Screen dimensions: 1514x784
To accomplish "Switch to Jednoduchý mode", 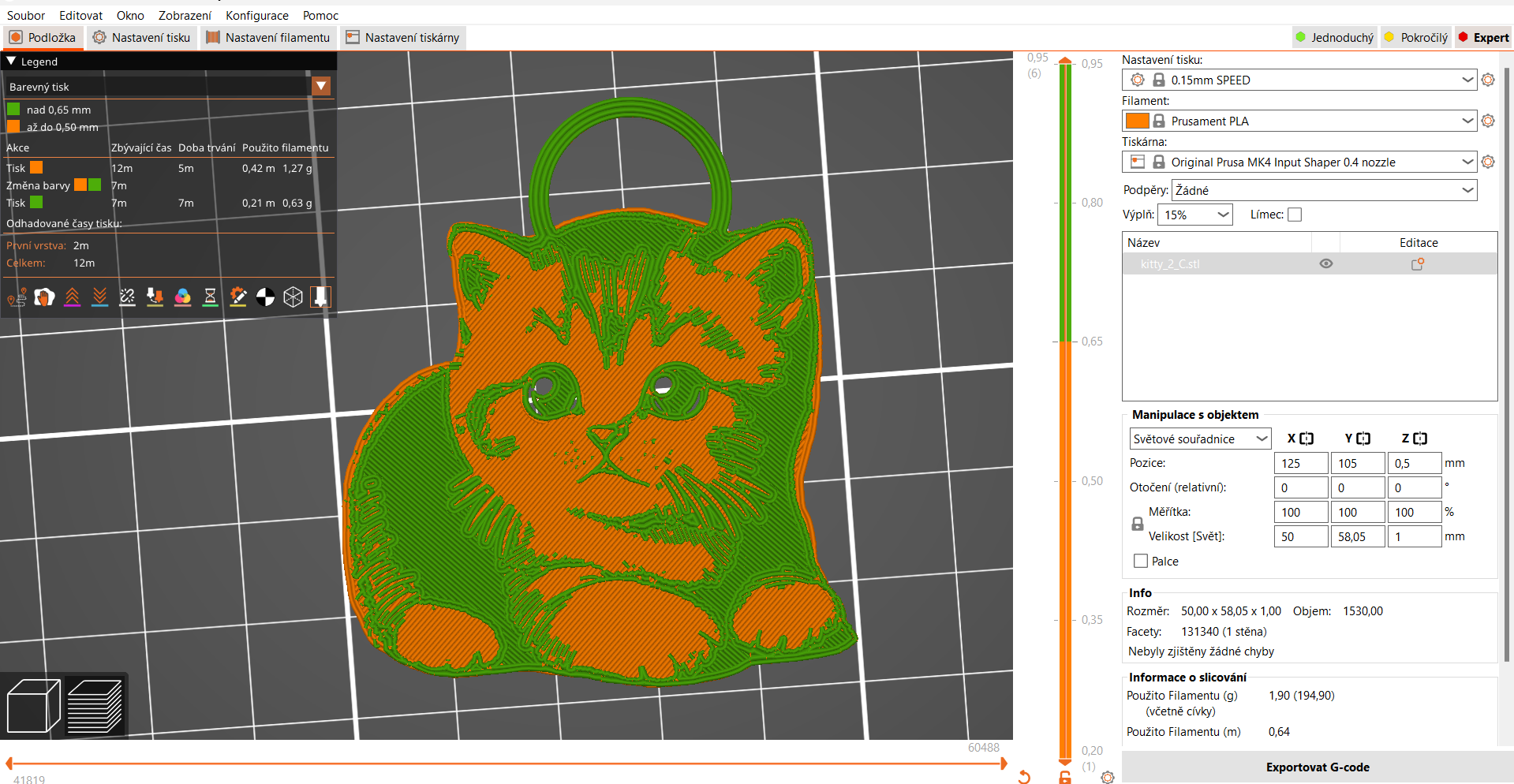I will point(1335,37).
